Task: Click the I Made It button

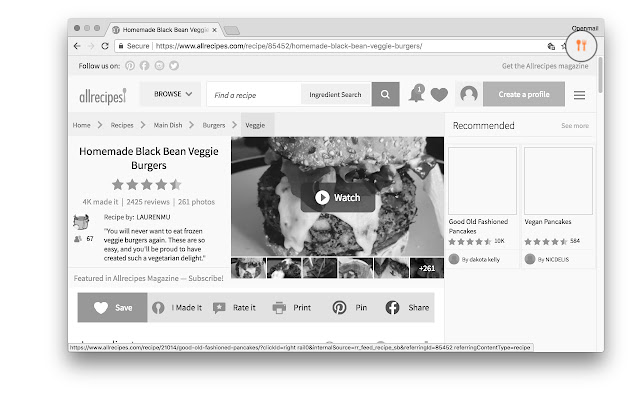Action: pos(177,308)
